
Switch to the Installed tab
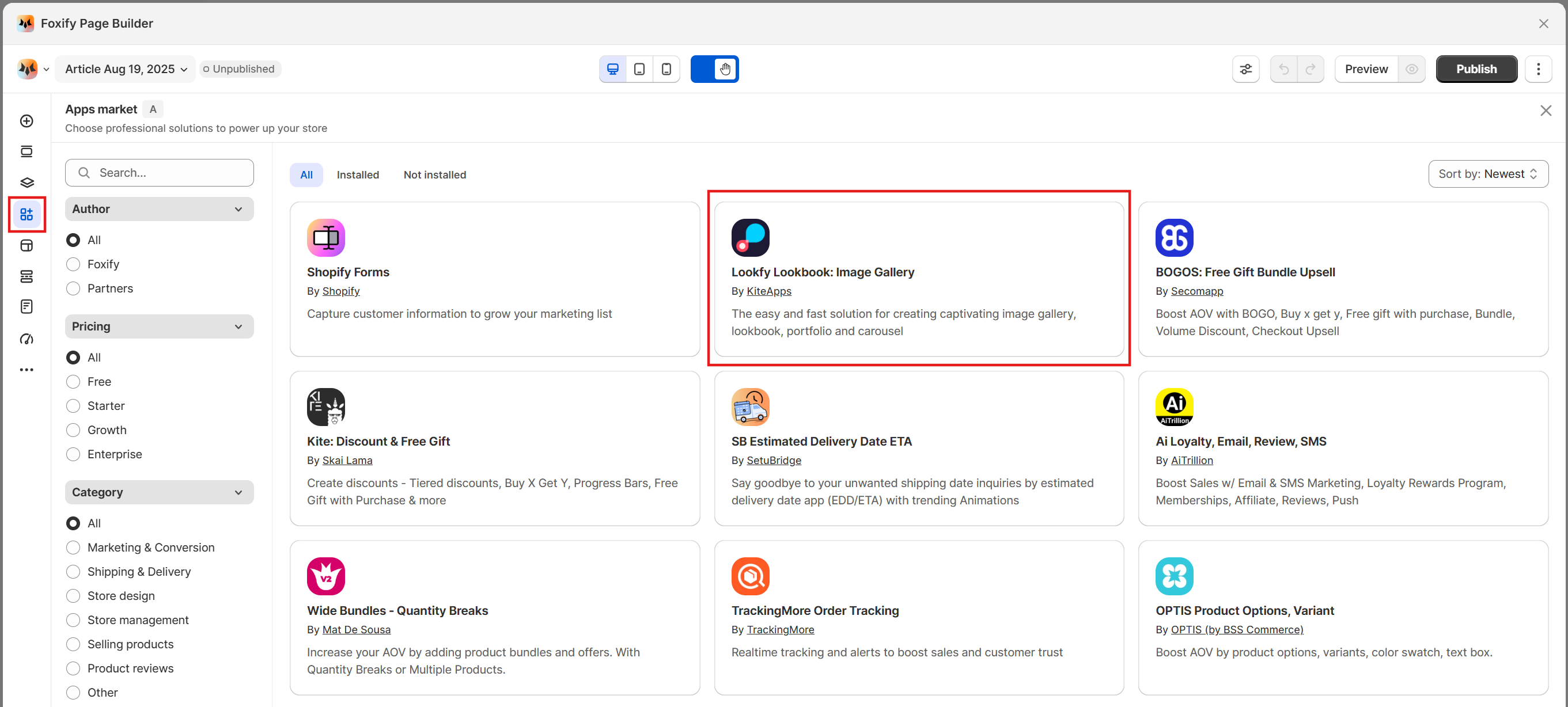pyautogui.click(x=358, y=174)
